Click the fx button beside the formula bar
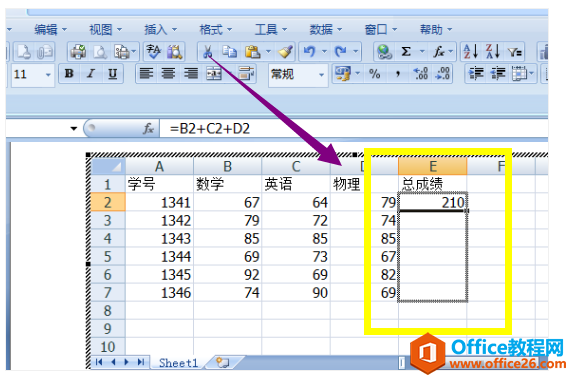This screenshot has height=381, width=573. point(148,129)
